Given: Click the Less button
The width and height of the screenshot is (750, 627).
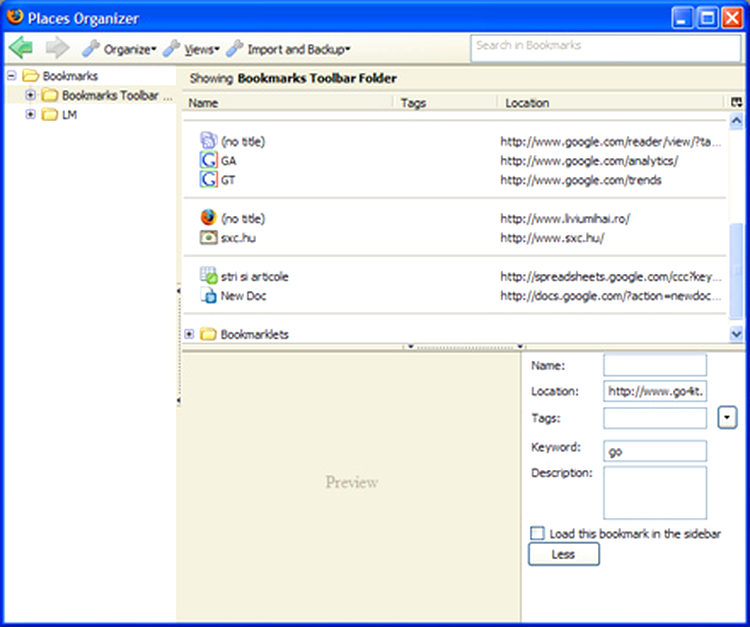Looking at the screenshot, I should (x=563, y=554).
